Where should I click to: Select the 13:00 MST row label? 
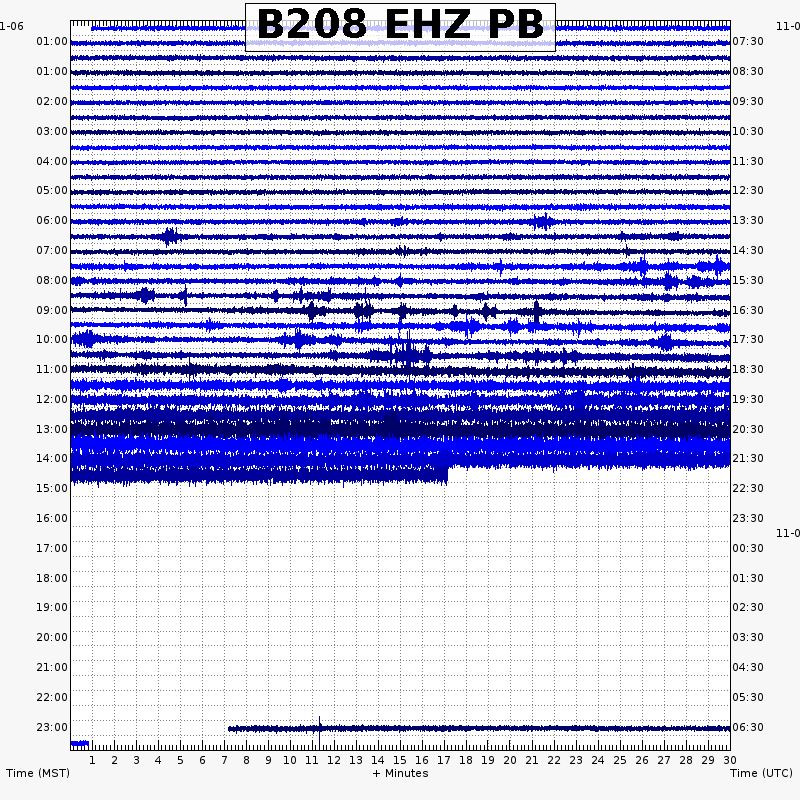[x=52, y=429]
